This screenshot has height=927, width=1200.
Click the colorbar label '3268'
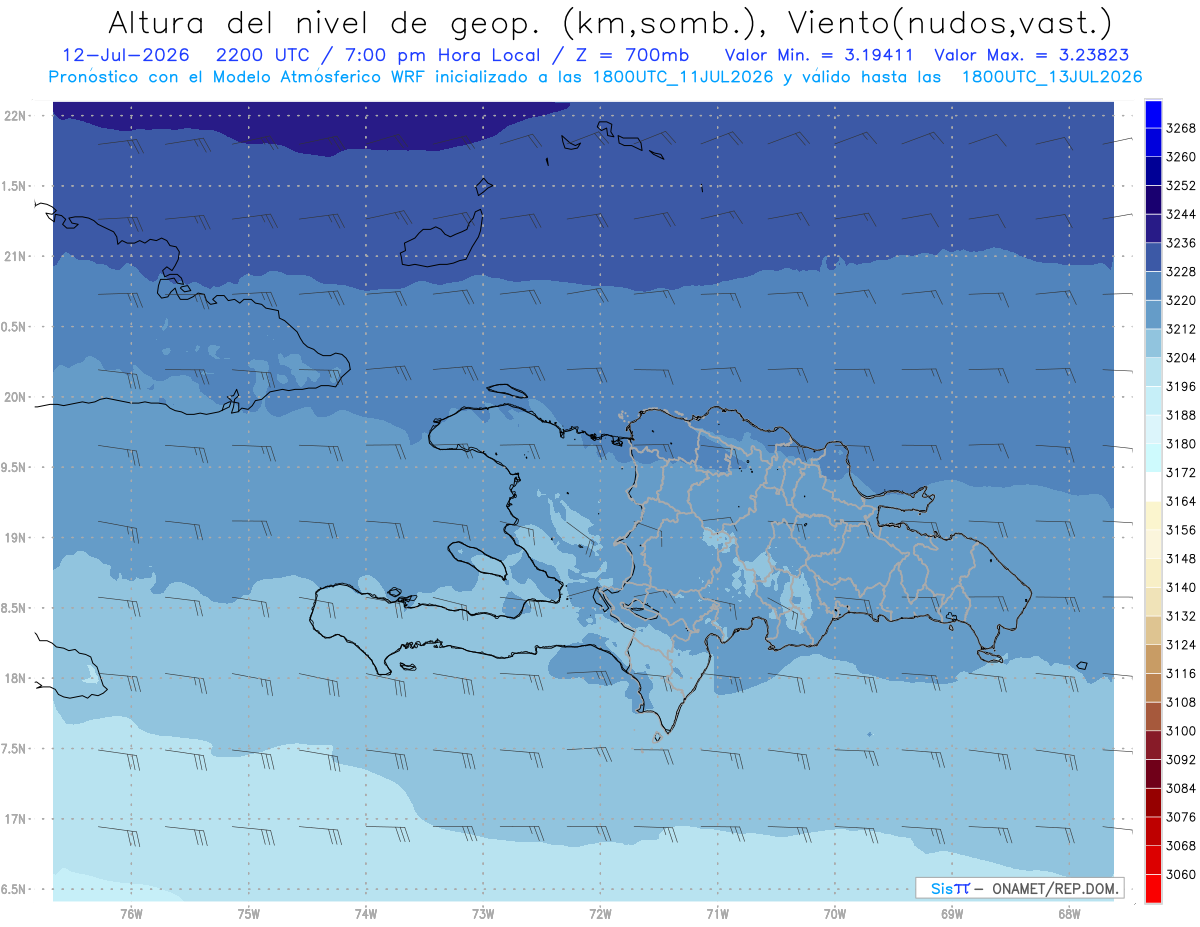(x=1181, y=128)
